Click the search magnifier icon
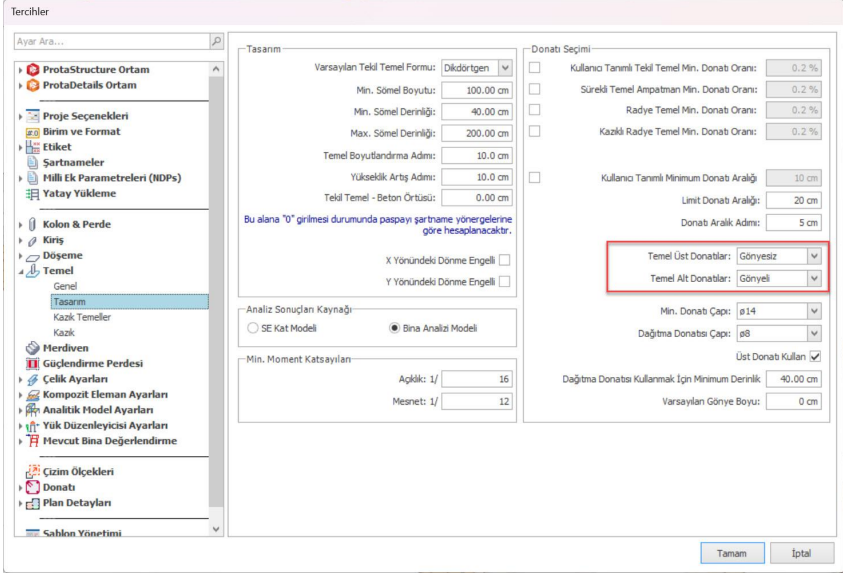This screenshot has height=574, width=843. point(216,42)
